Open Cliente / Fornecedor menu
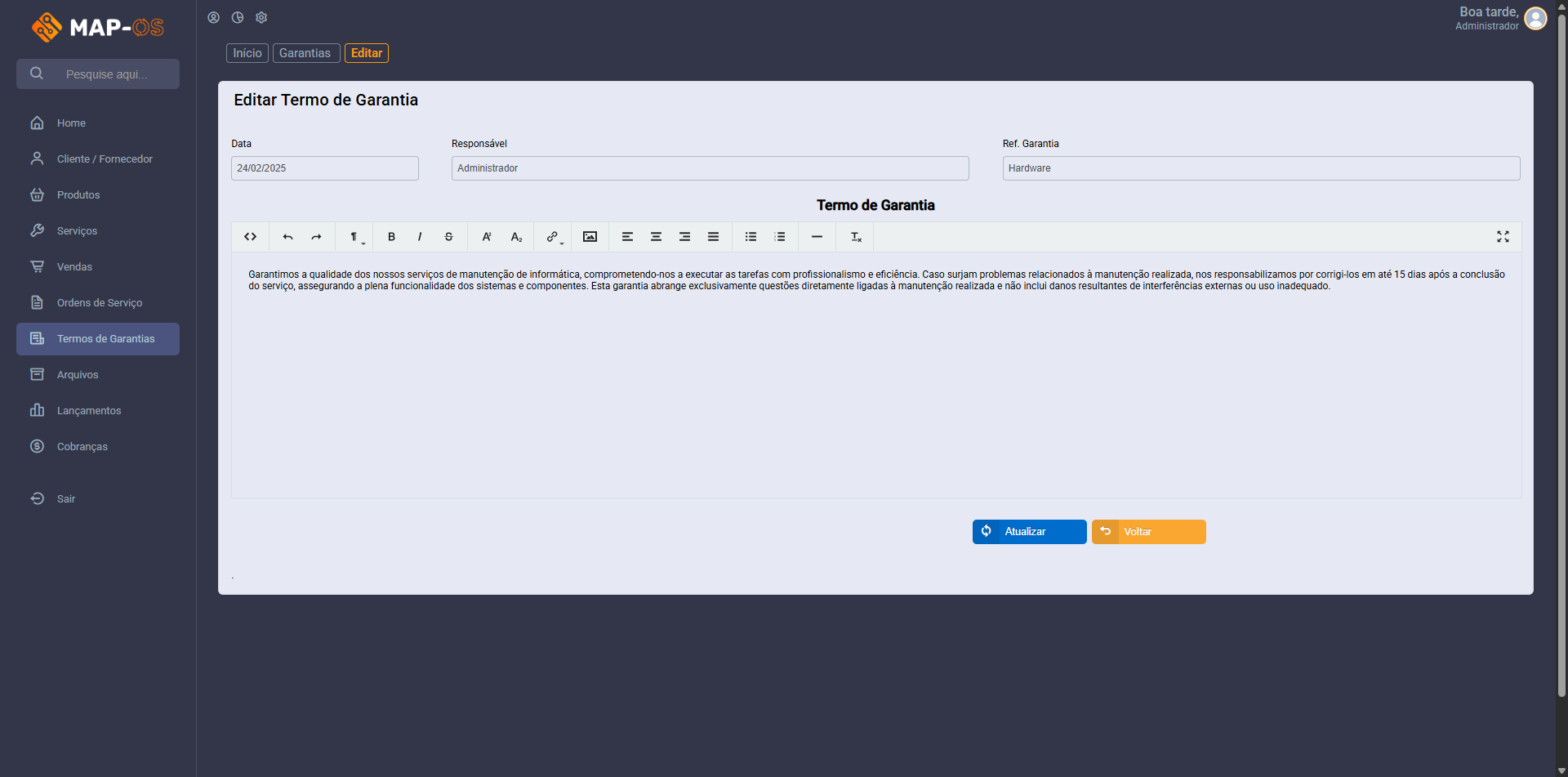Screen dimensions: 1568x777 [98, 159]
